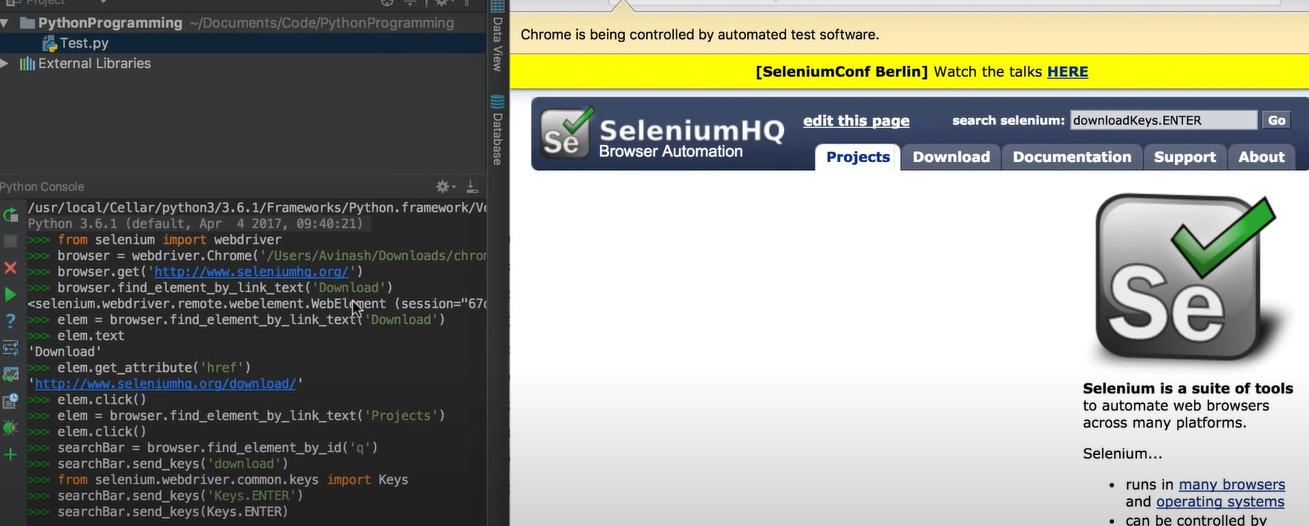Click the Rerun console icon
Screen dimensions: 1309x526
tap(10, 215)
